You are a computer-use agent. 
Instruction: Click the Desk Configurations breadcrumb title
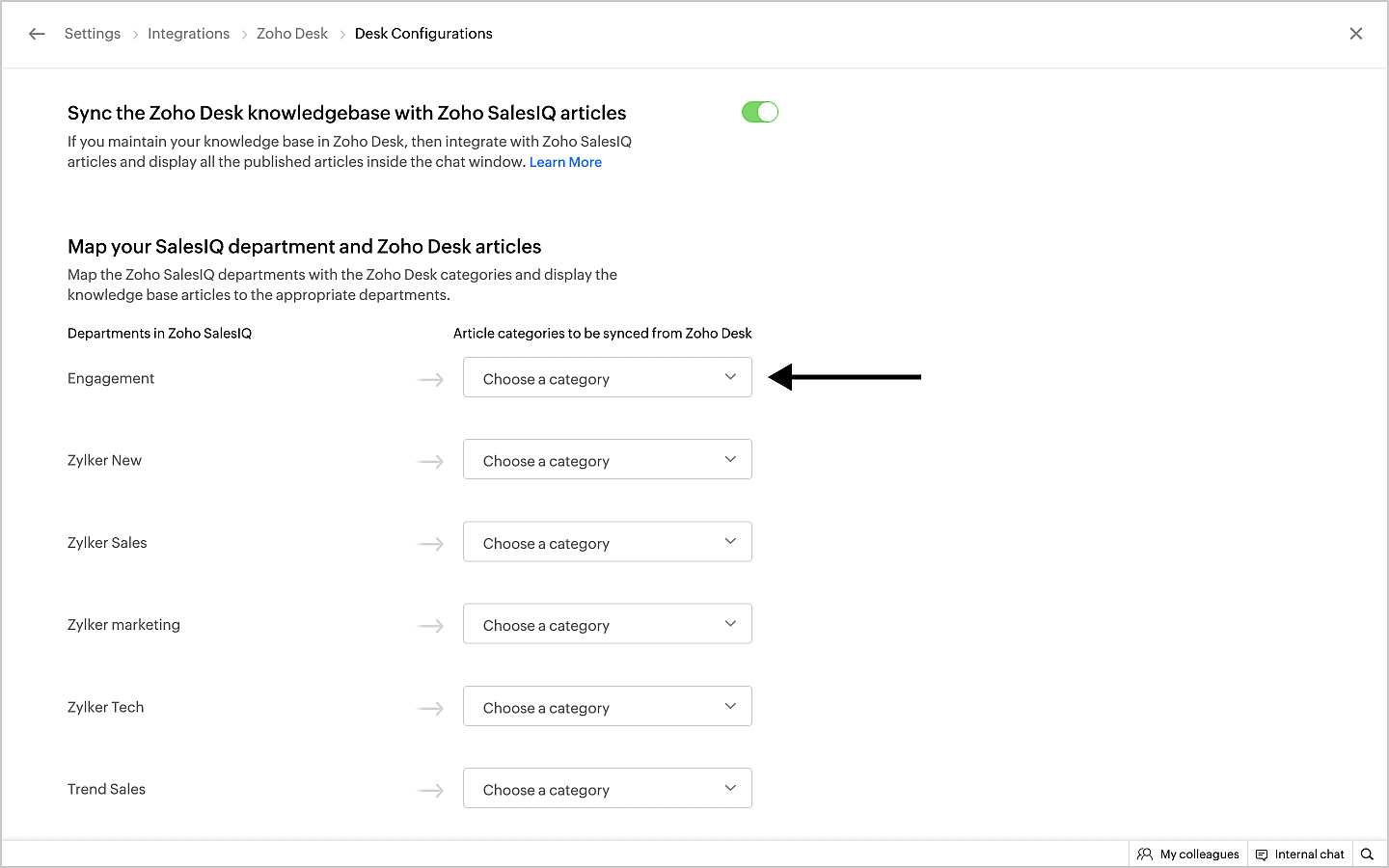[423, 34]
